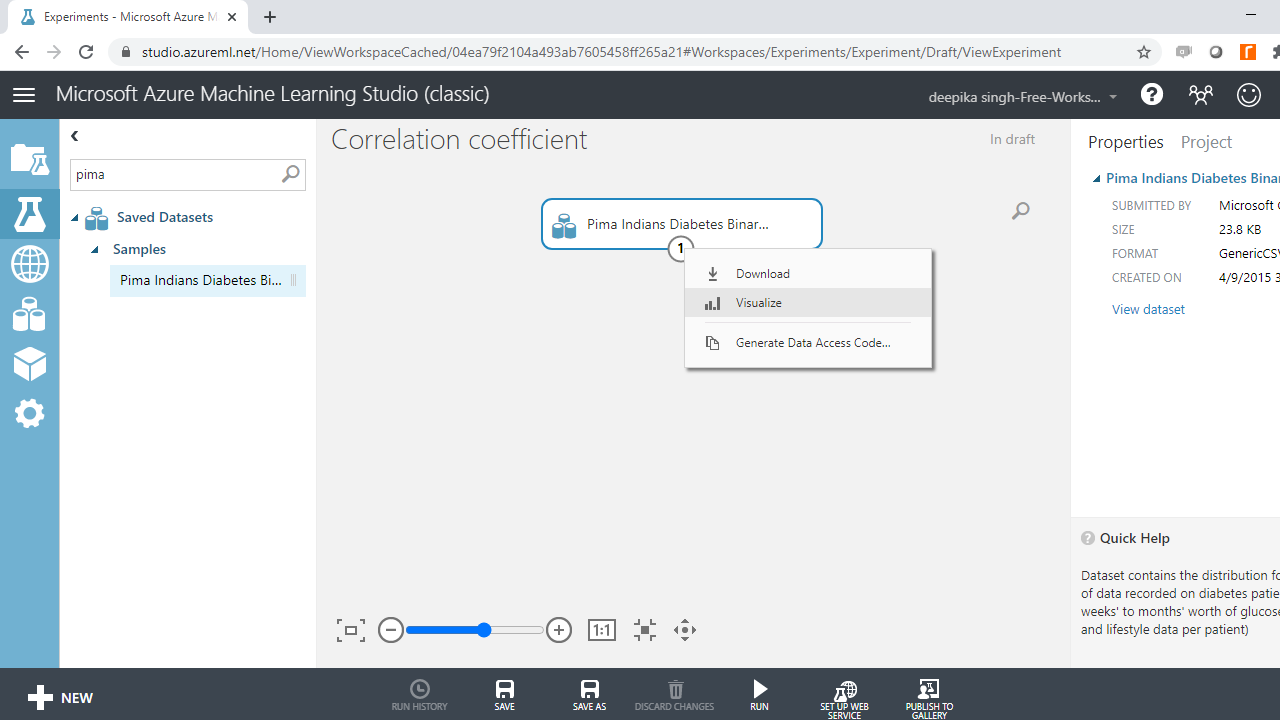The height and width of the screenshot is (720, 1280).
Task: Open Experiments flask icon in sidebar
Action: coord(29,214)
